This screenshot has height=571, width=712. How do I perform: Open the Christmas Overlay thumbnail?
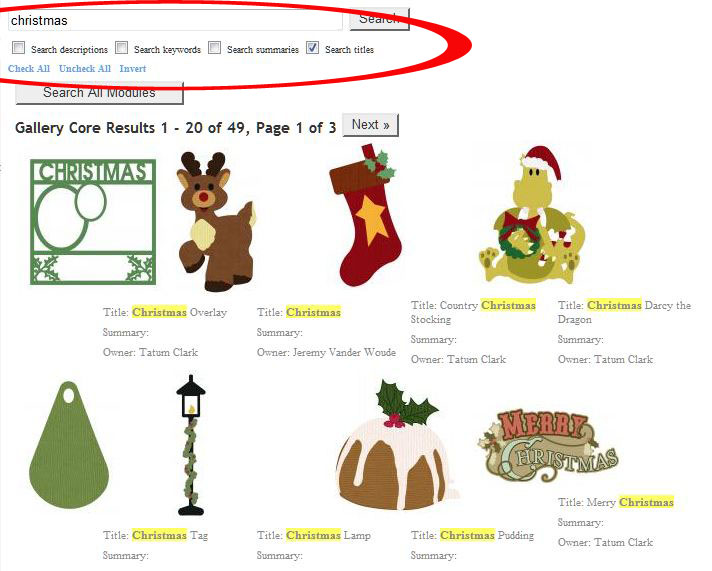[x=93, y=222]
